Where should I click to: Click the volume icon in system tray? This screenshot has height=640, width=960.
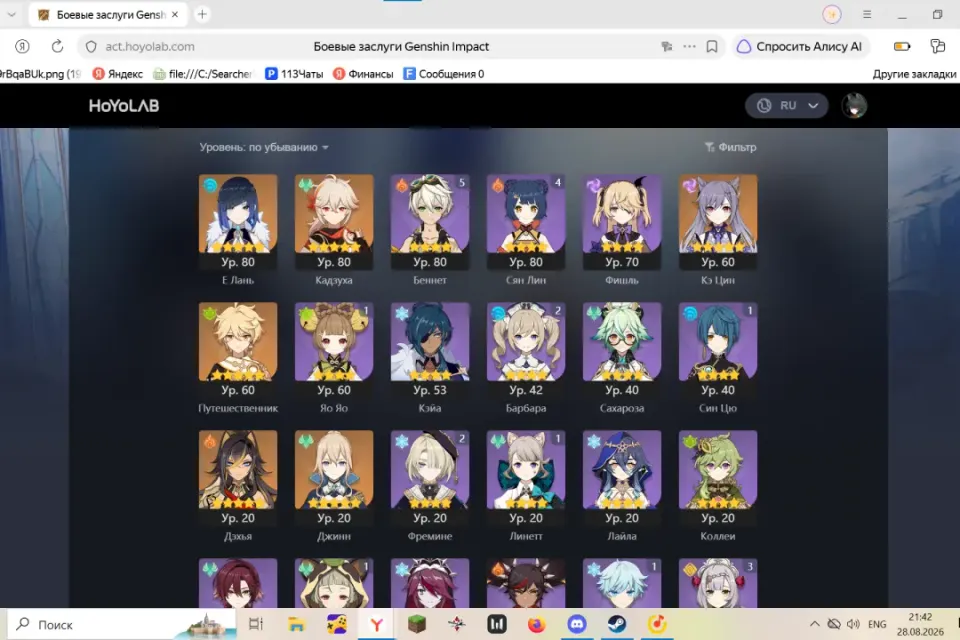click(853, 624)
